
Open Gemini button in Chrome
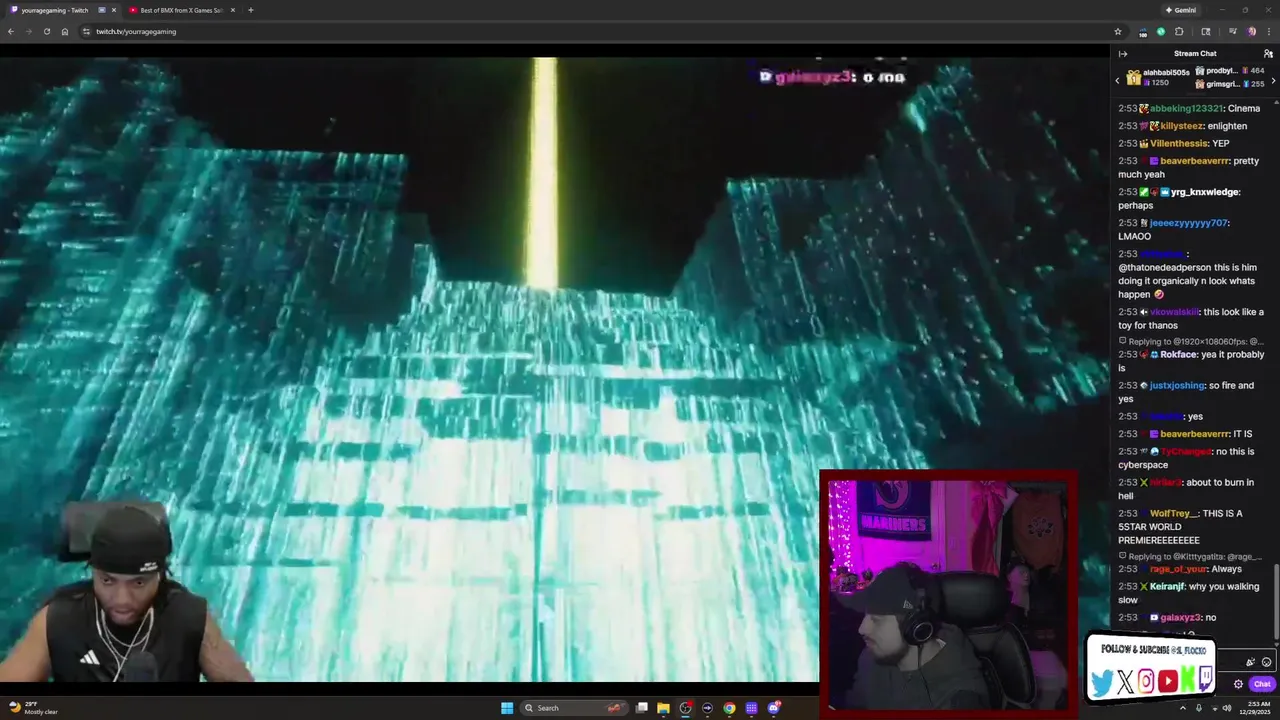(x=1181, y=10)
